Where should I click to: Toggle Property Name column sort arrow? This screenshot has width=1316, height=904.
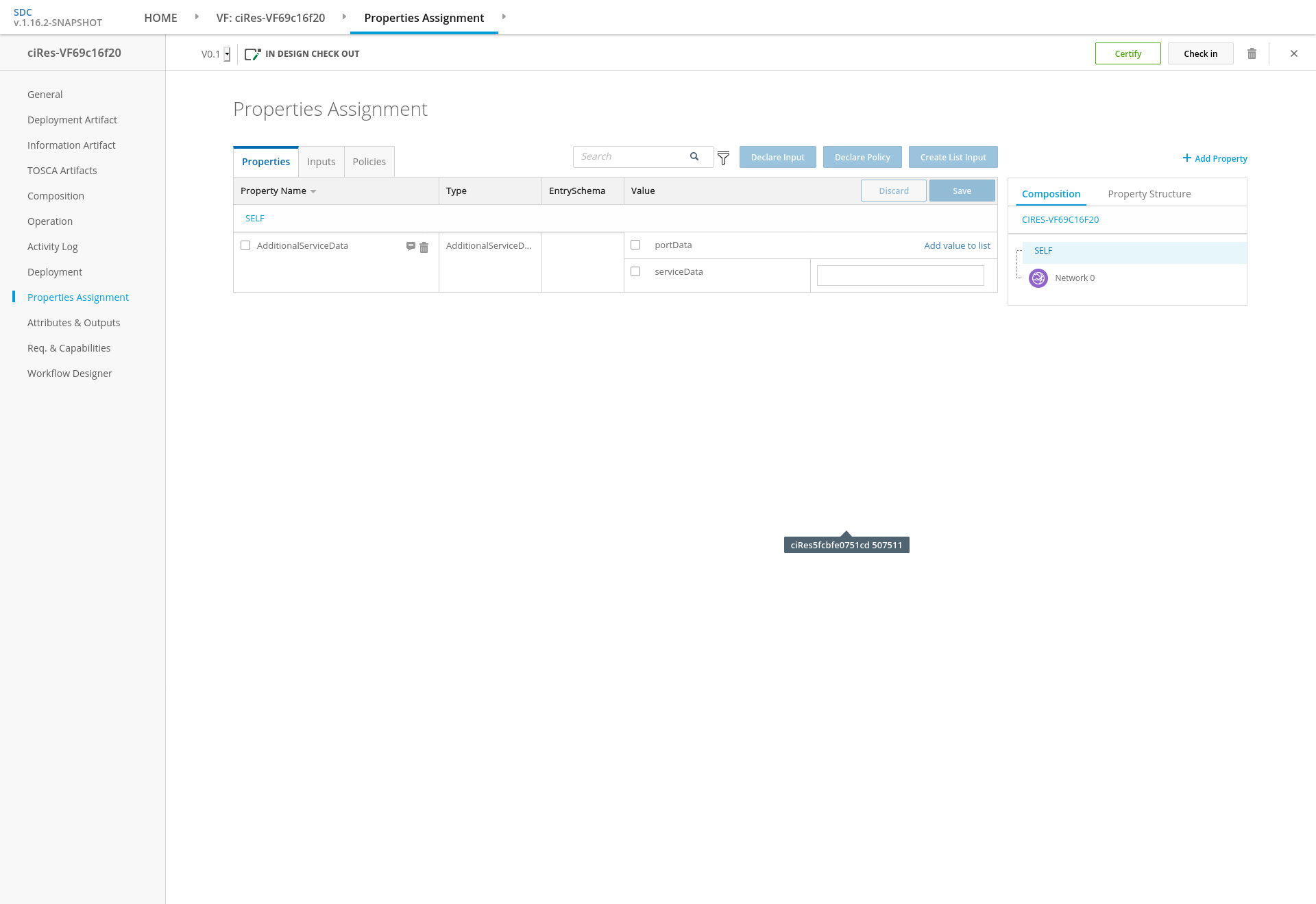coord(313,192)
